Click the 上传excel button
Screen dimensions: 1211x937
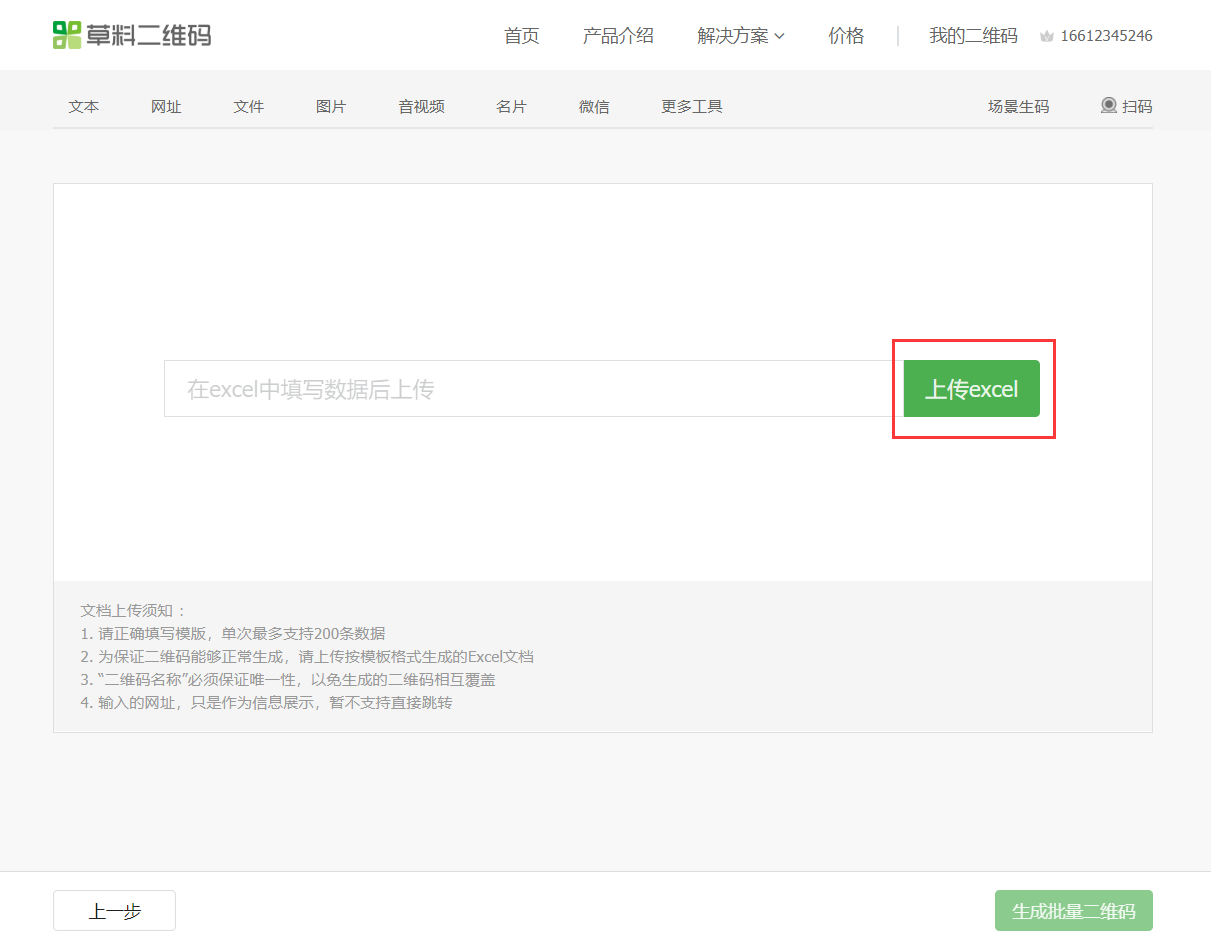971,389
